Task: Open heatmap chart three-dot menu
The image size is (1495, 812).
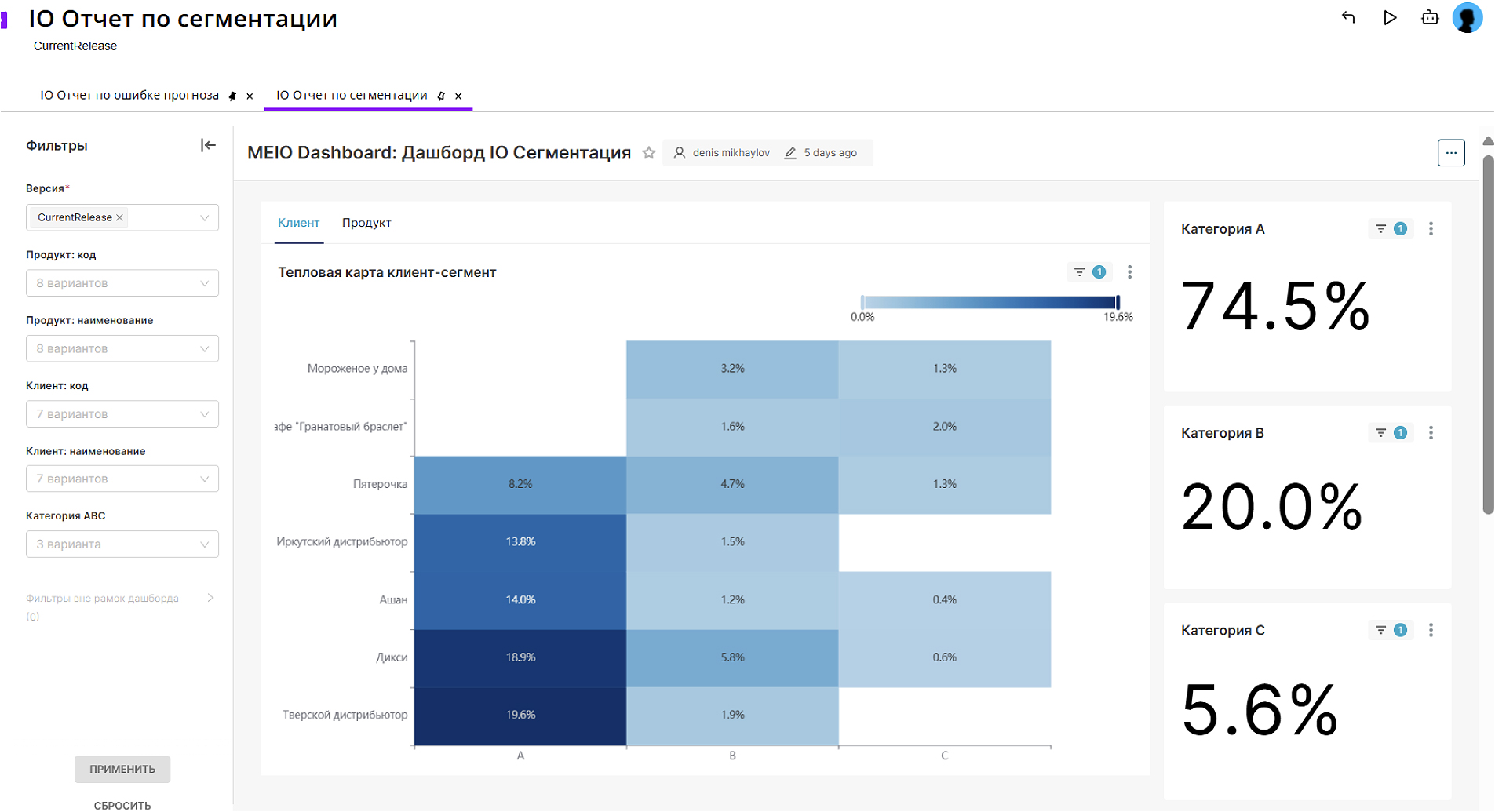Action: 1129,272
